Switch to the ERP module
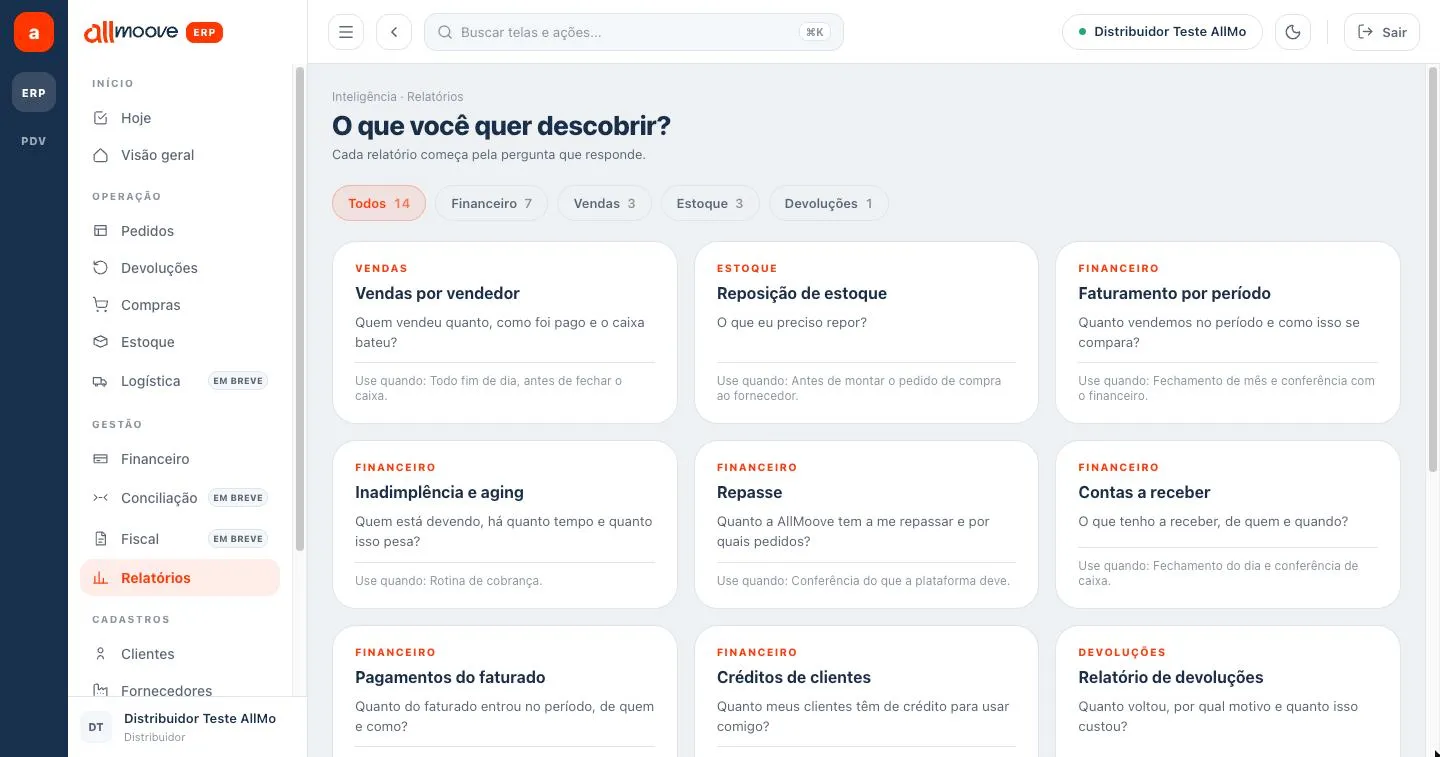The width and height of the screenshot is (1440, 757). click(34, 92)
